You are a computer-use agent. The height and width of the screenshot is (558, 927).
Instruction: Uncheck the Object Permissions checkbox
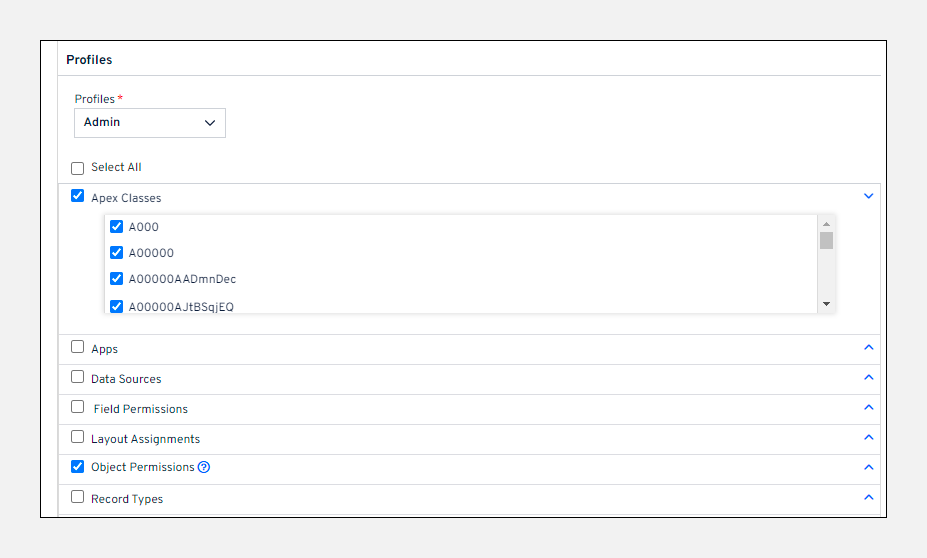click(x=78, y=466)
